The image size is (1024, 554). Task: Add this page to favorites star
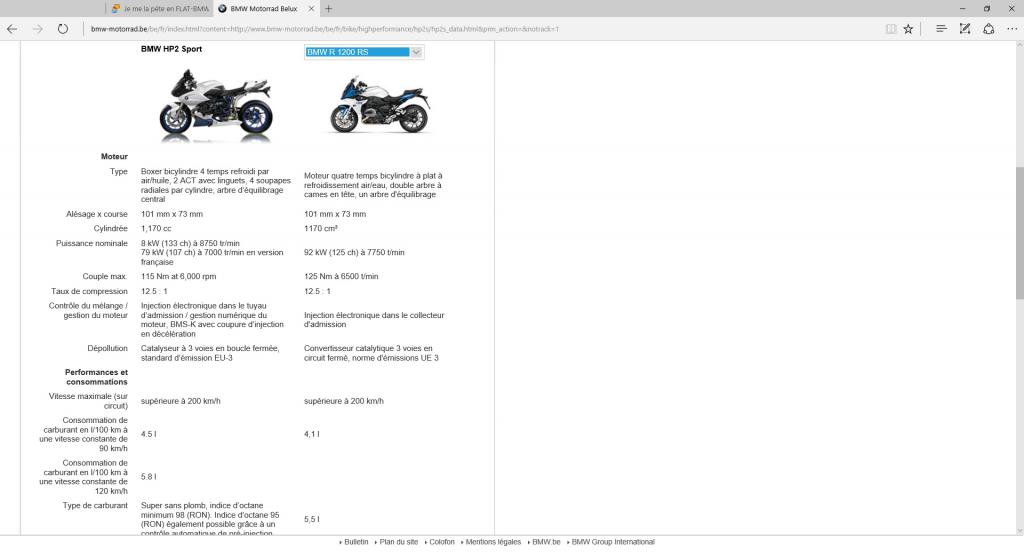coord(908,29)
